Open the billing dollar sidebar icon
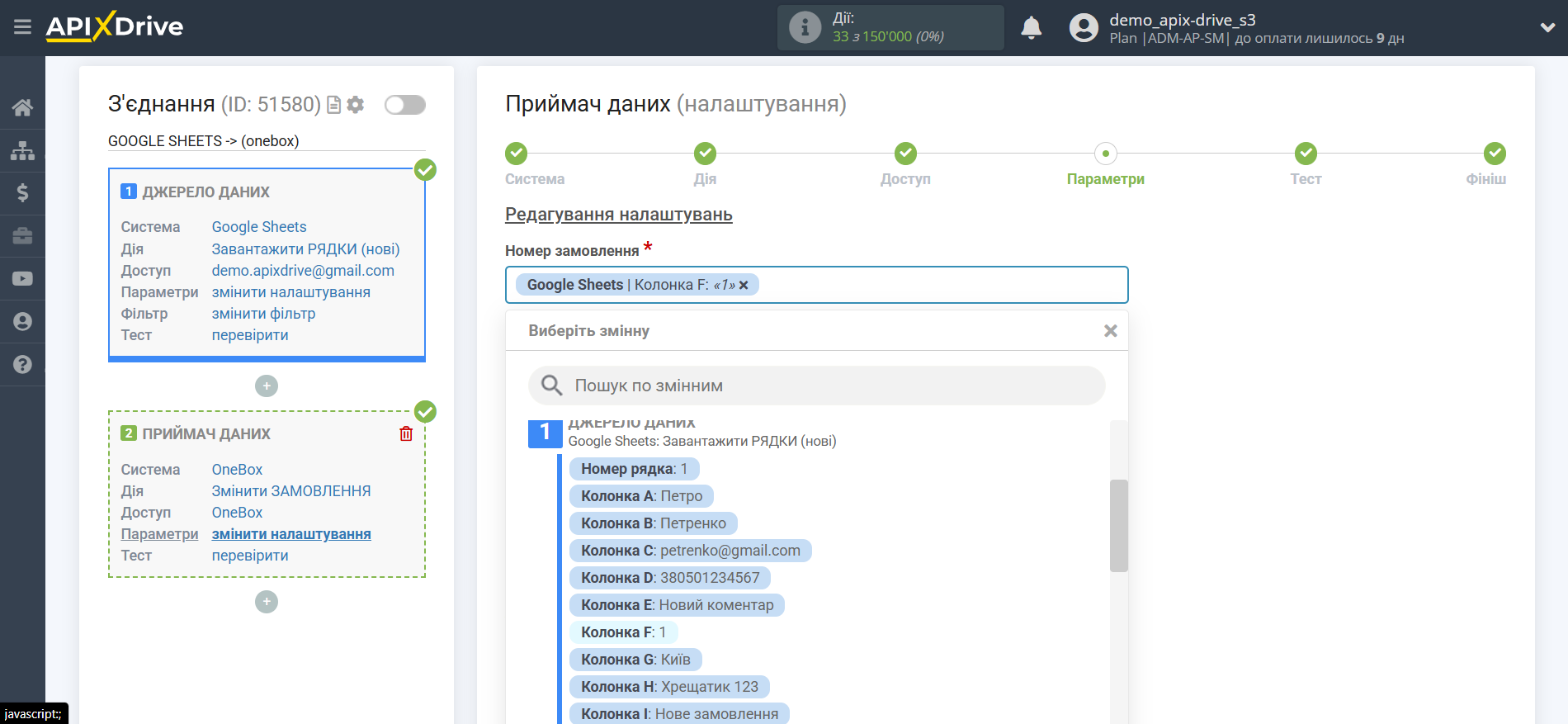The height and width of the screenshot is (724, 1568). [22, 193]
